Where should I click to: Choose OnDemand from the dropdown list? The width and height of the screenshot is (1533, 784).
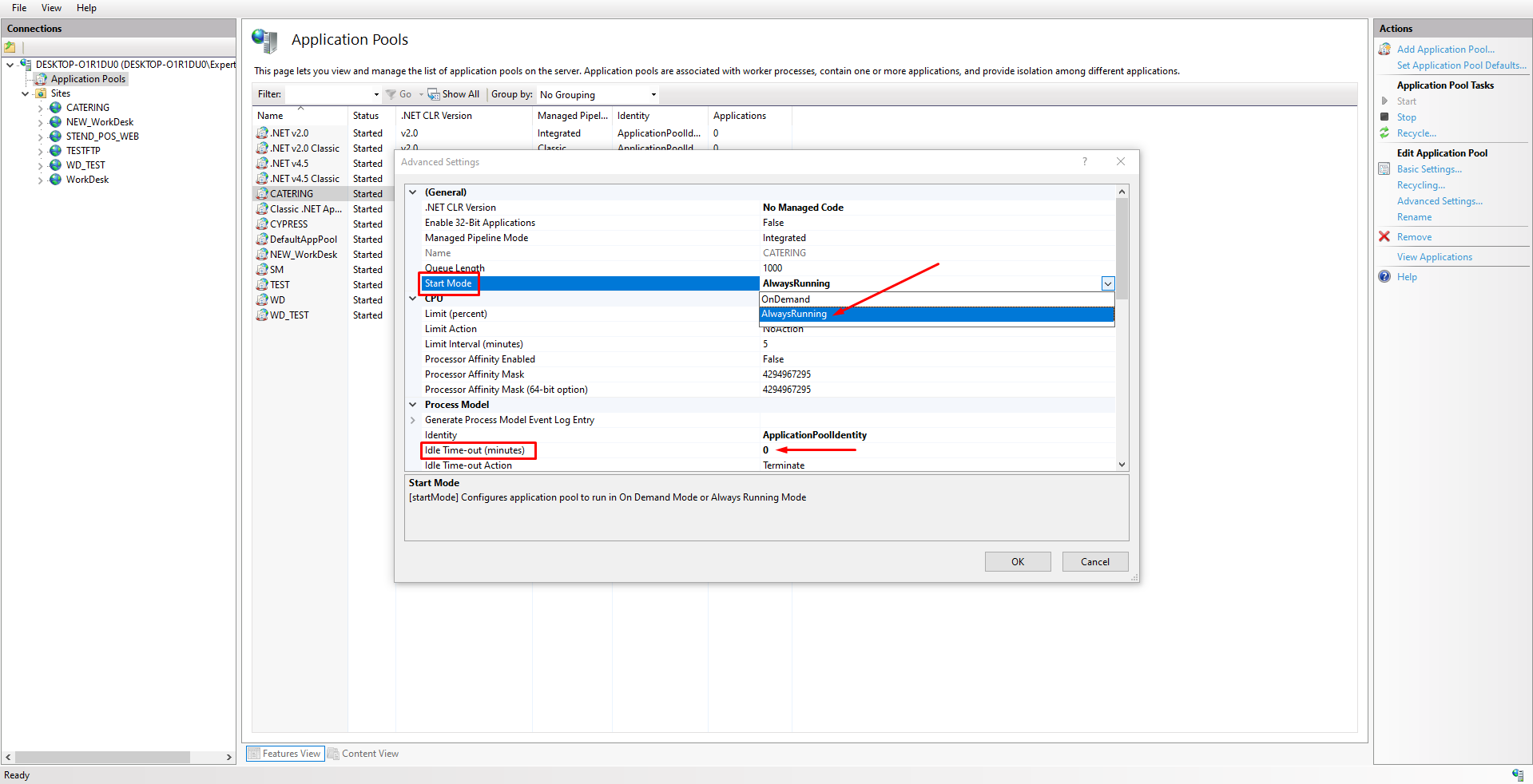785,299
